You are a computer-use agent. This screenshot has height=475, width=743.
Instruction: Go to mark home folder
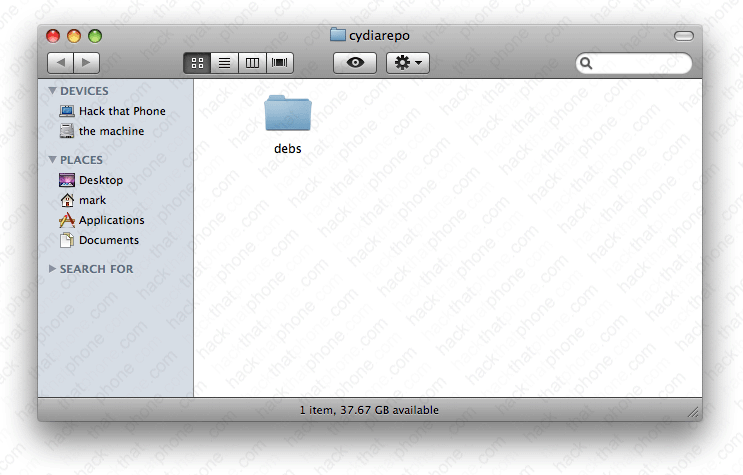(92, 200)
